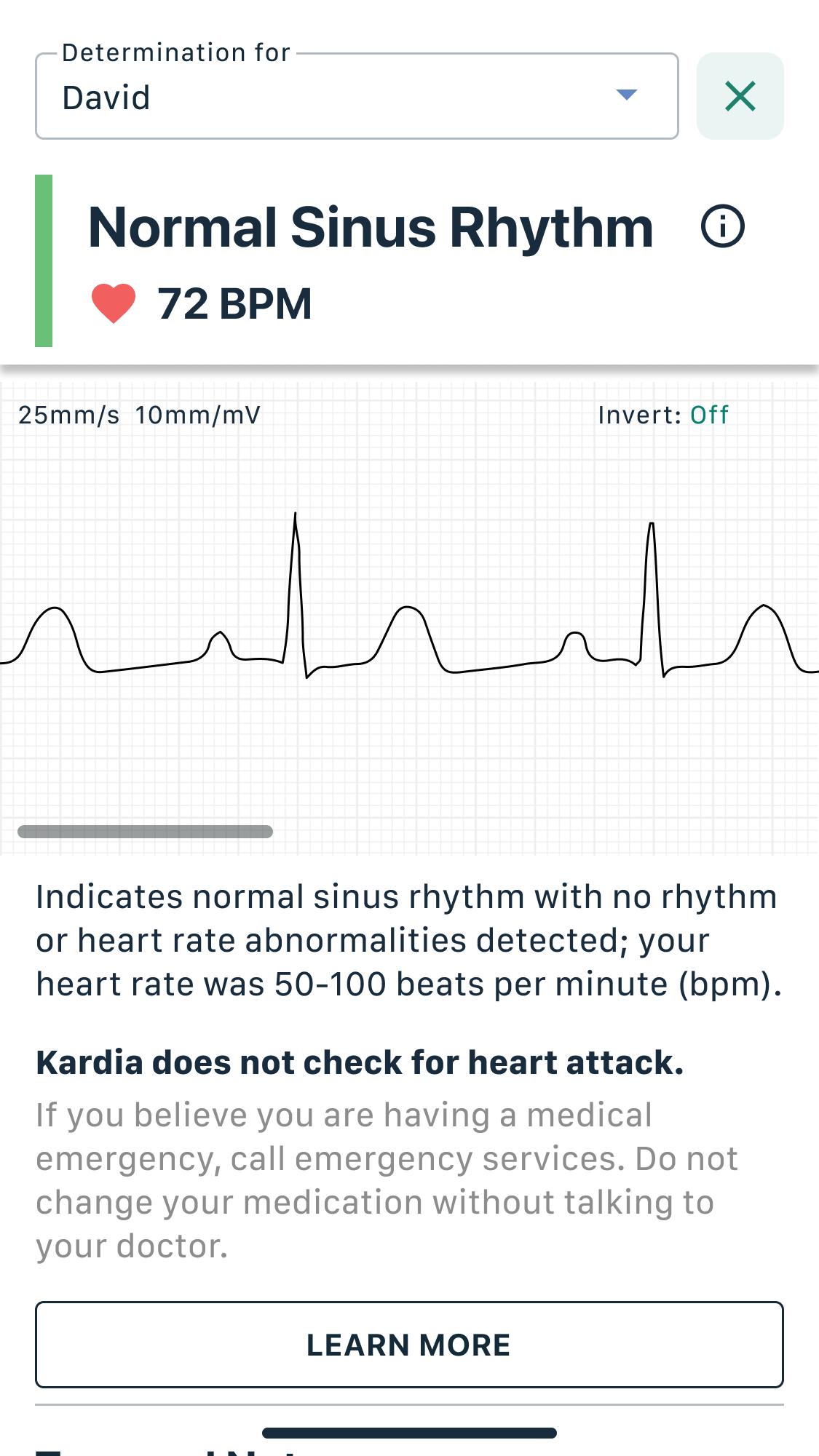Tap the red heart icon
Image resolution: width=819 pixels, height=1456 pixels.
[114, 303]
